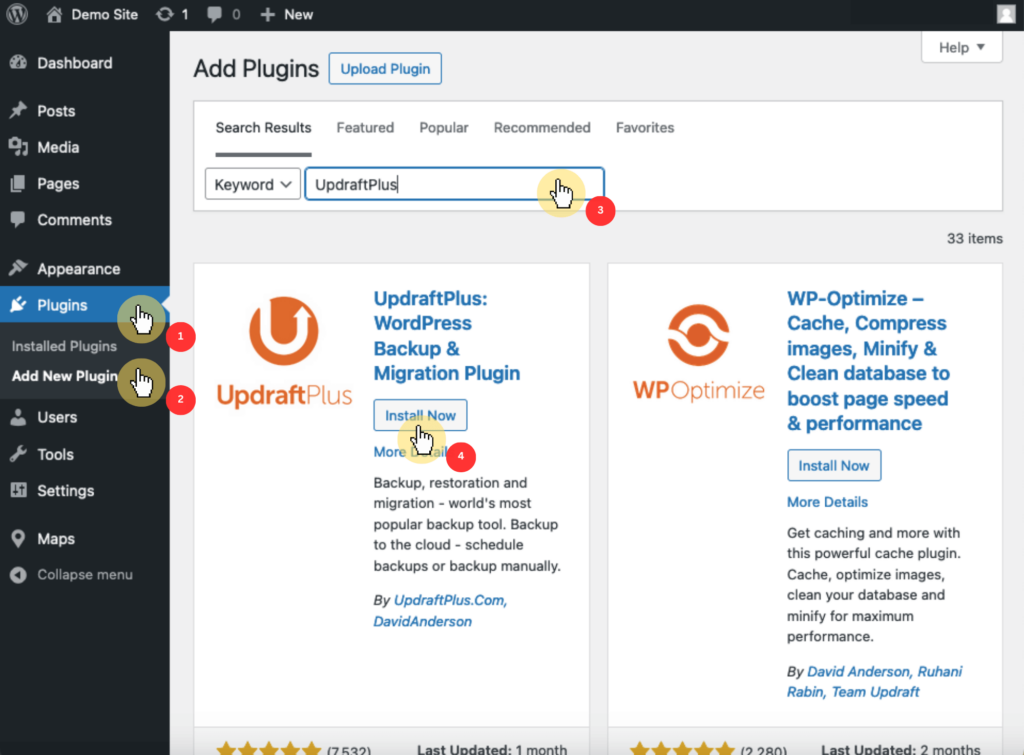The height and width of the screenshot is (755, 1024).
Task: Click the Users person icon
Action: (18, 417)
